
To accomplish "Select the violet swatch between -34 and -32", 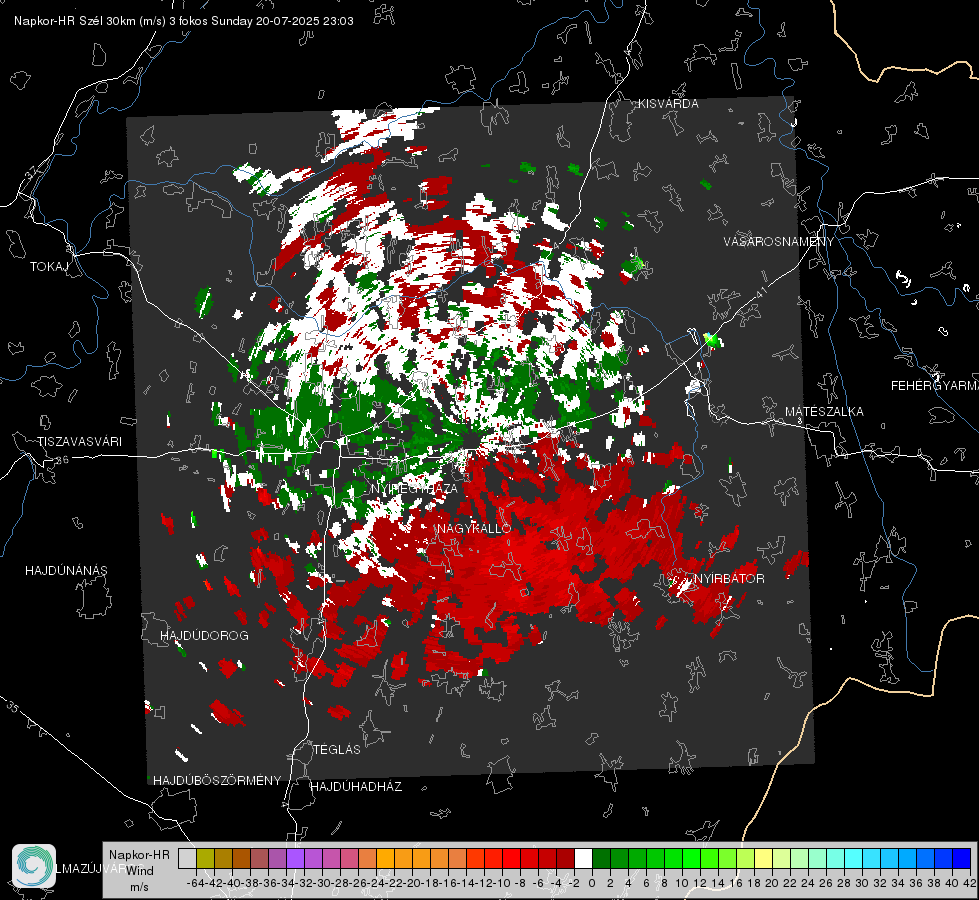I will (x=295, y=858).
